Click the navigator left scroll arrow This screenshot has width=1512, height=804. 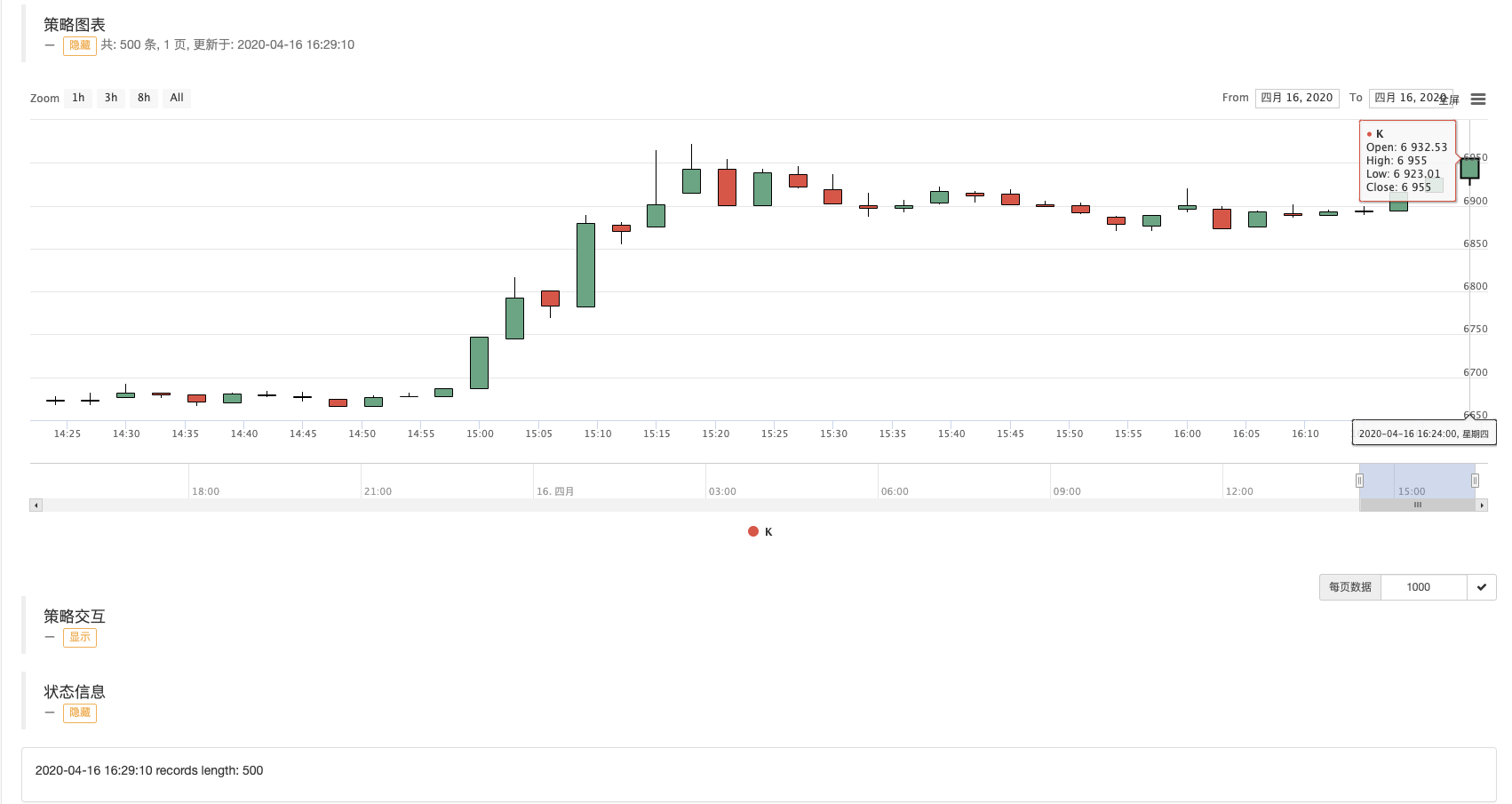[36, 505]
